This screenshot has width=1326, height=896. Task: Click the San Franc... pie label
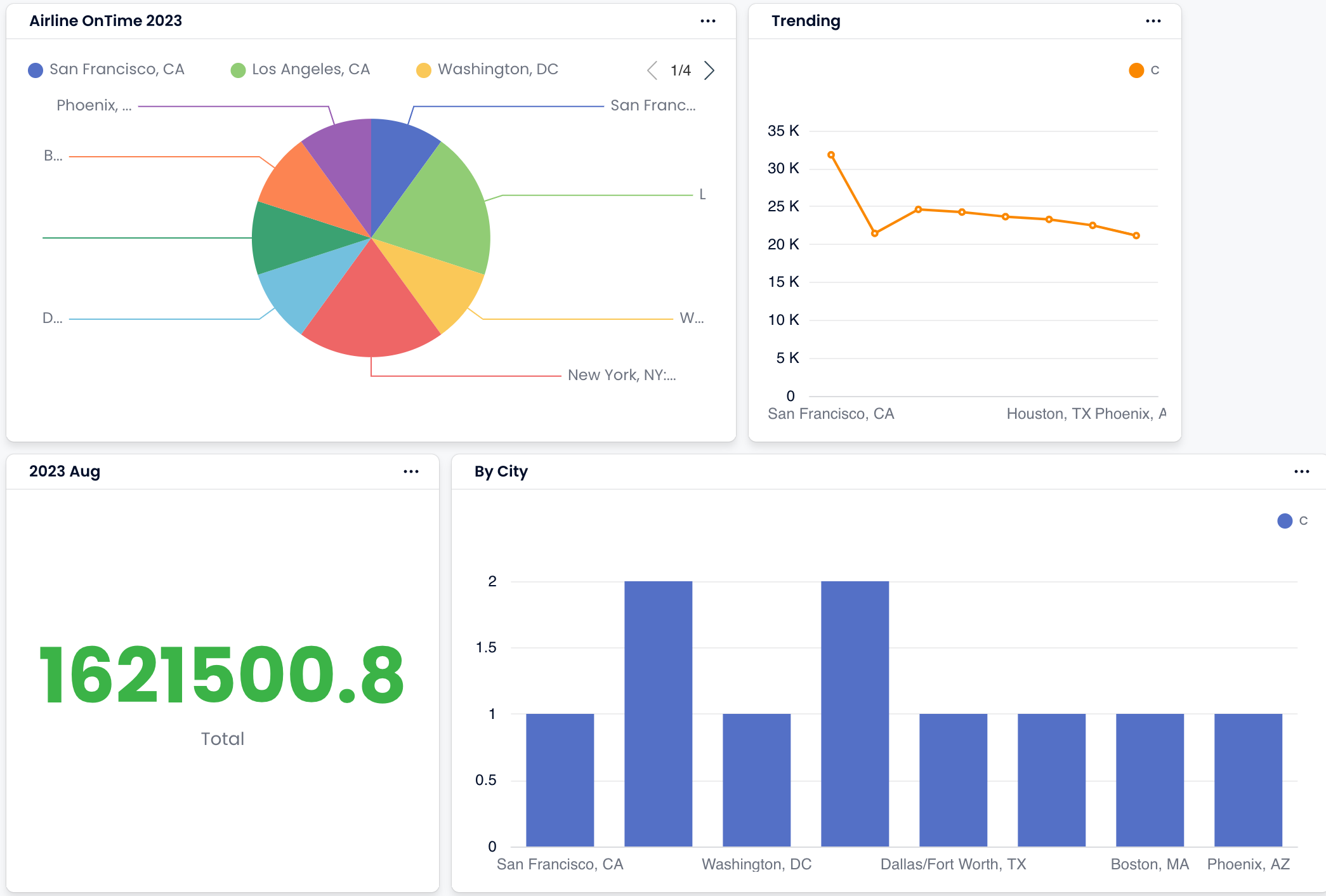[653, 105]
